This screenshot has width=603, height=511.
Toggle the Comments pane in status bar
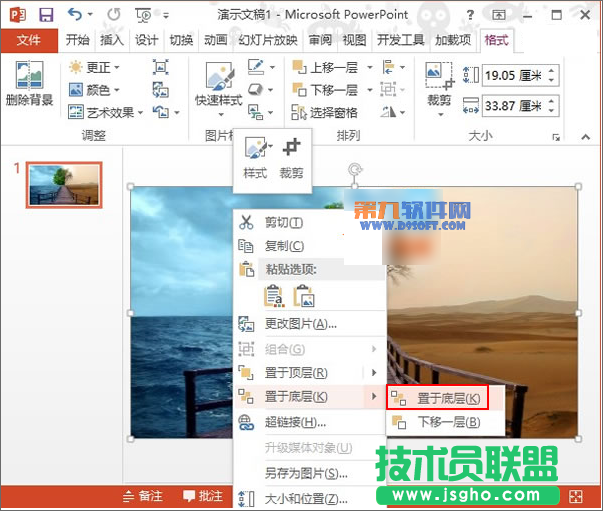203,496
